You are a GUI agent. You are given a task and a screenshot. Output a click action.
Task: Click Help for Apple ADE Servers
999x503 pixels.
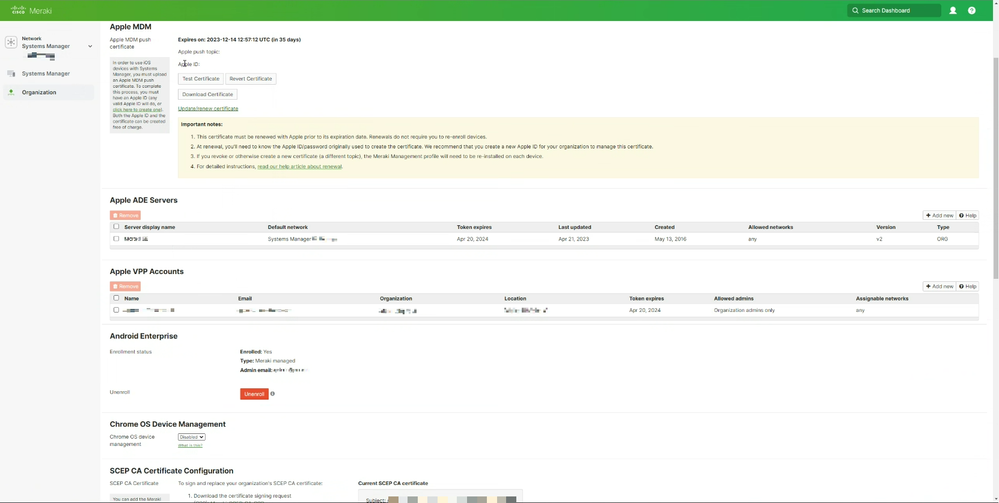pyautogui.click(x=968, y=215)
